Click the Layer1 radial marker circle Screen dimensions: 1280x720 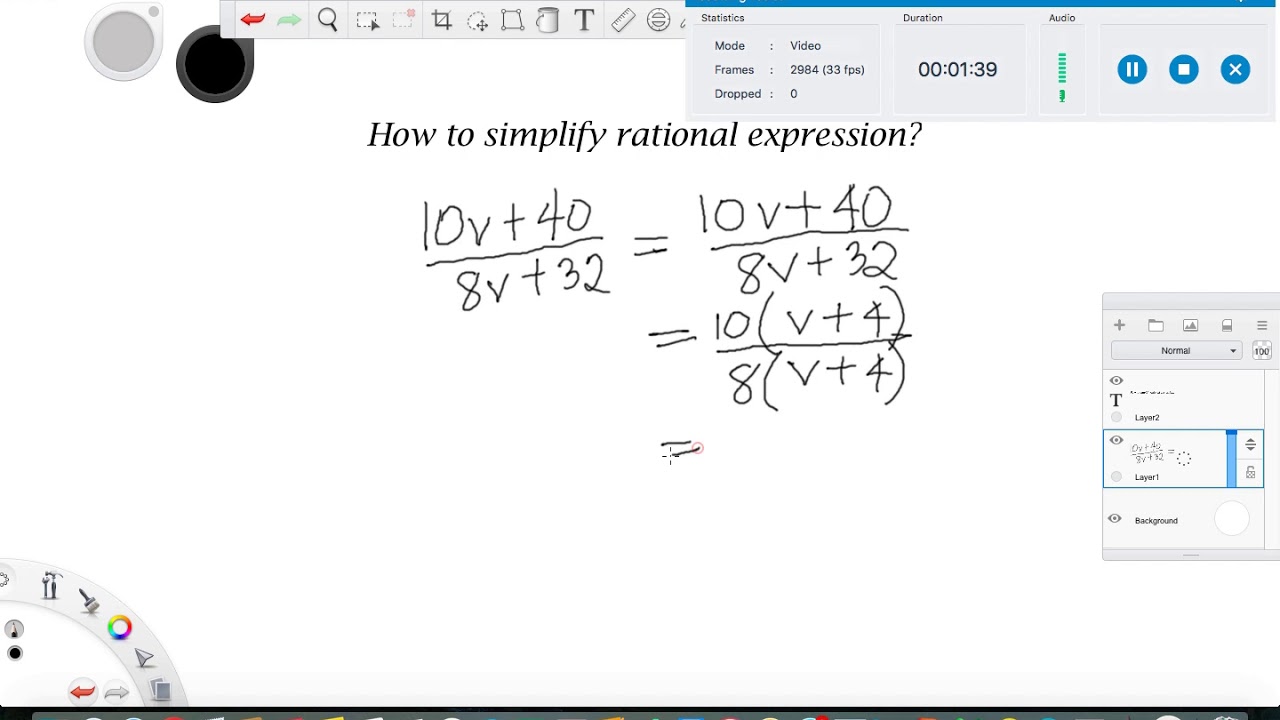1116,477
